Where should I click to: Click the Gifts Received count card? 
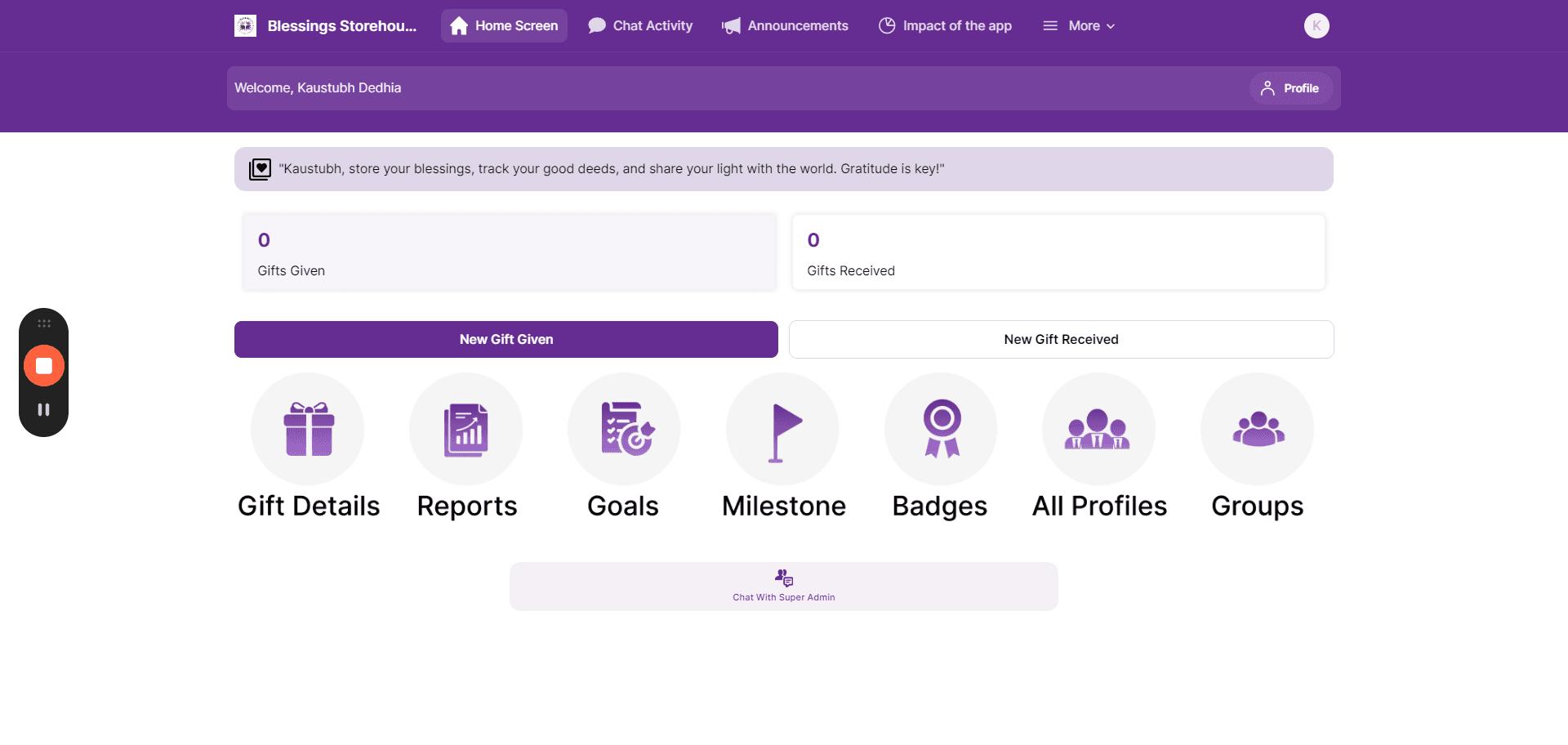[1058, 252]
